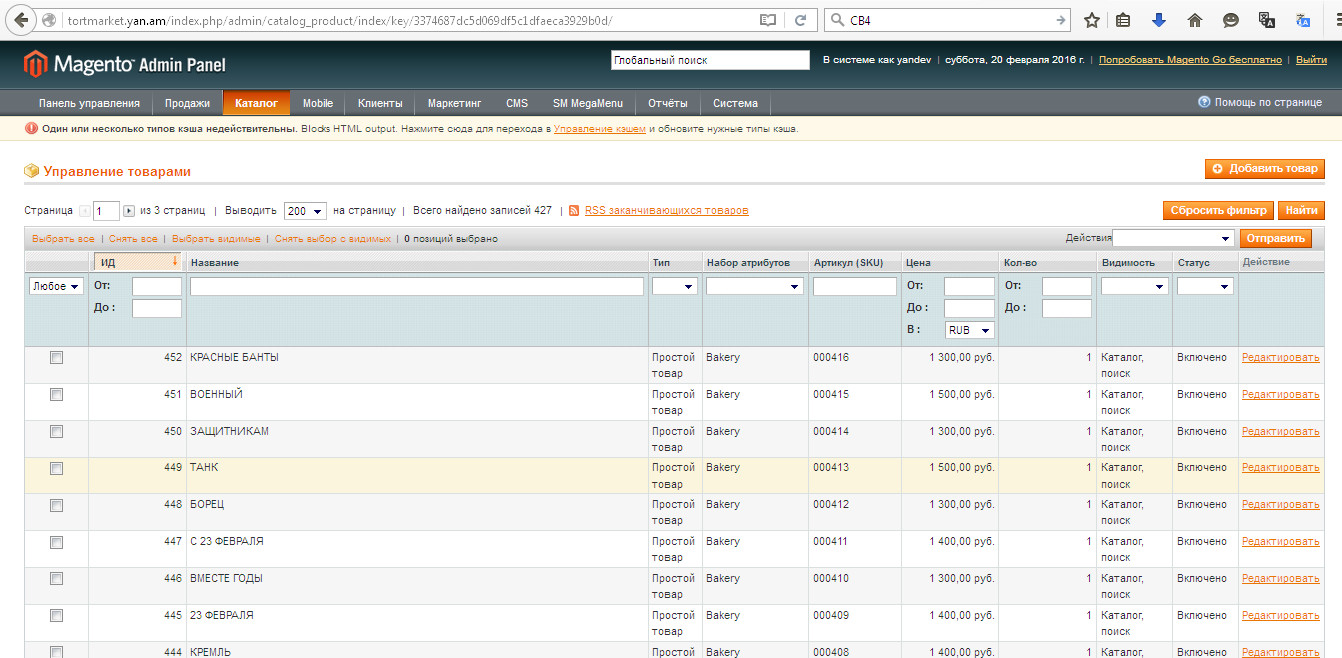Open the Набор атрибутов filter dropdown

coord(754,286)
